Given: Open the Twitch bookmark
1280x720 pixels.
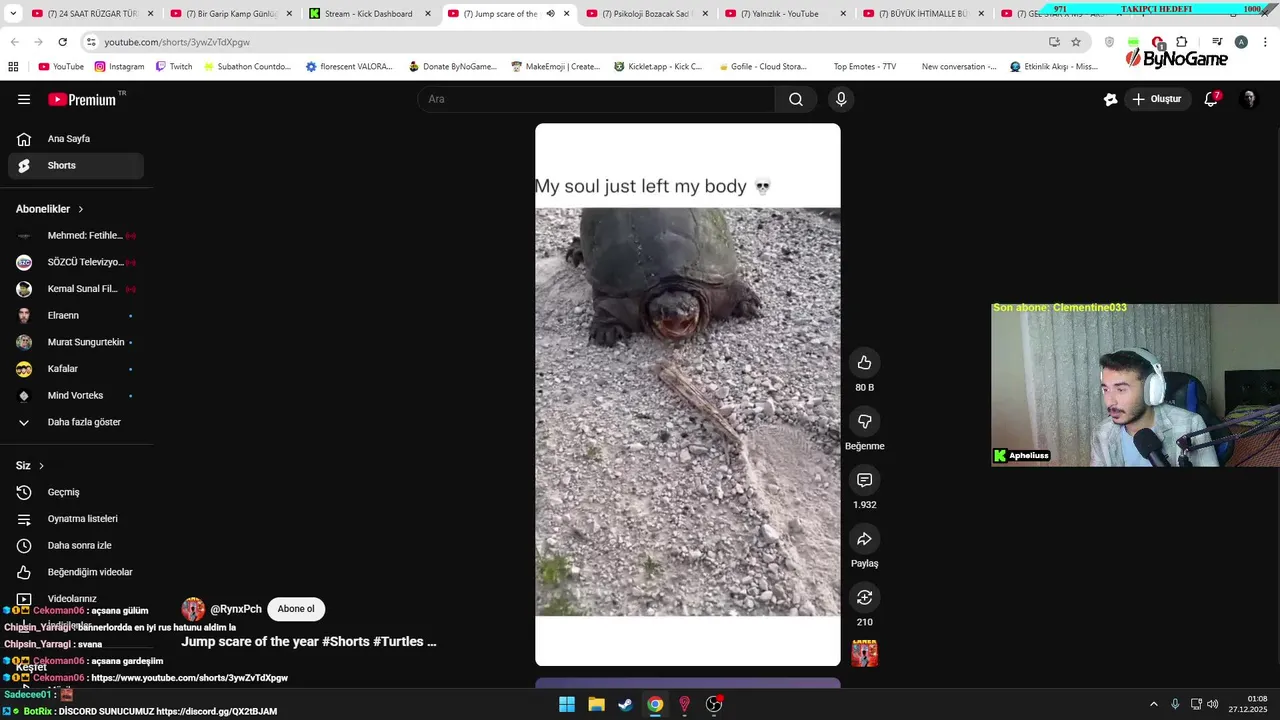Looking at the screenshot, I should click(x=174, y=67).
